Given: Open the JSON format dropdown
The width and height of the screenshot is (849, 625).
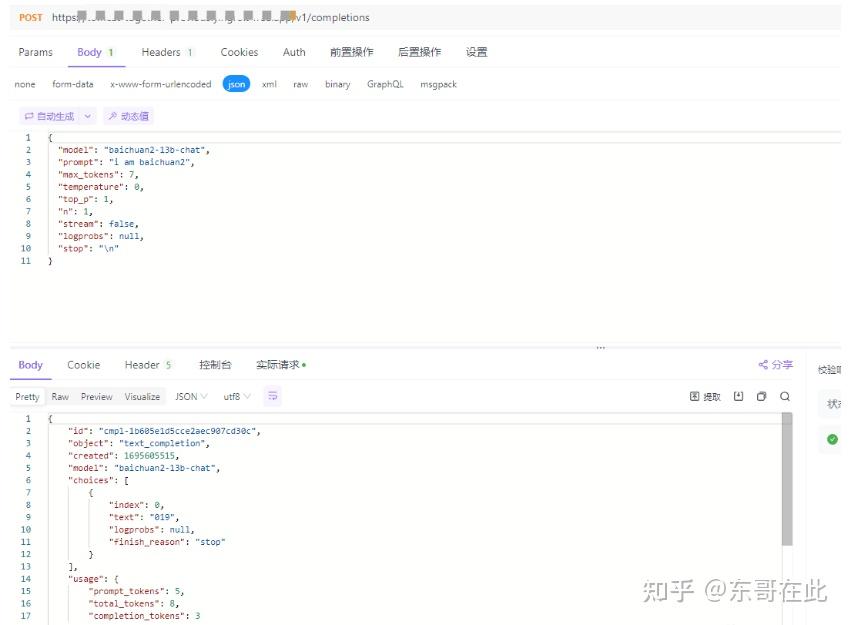Looking at the screenshot, I should [x=190, y=396].
